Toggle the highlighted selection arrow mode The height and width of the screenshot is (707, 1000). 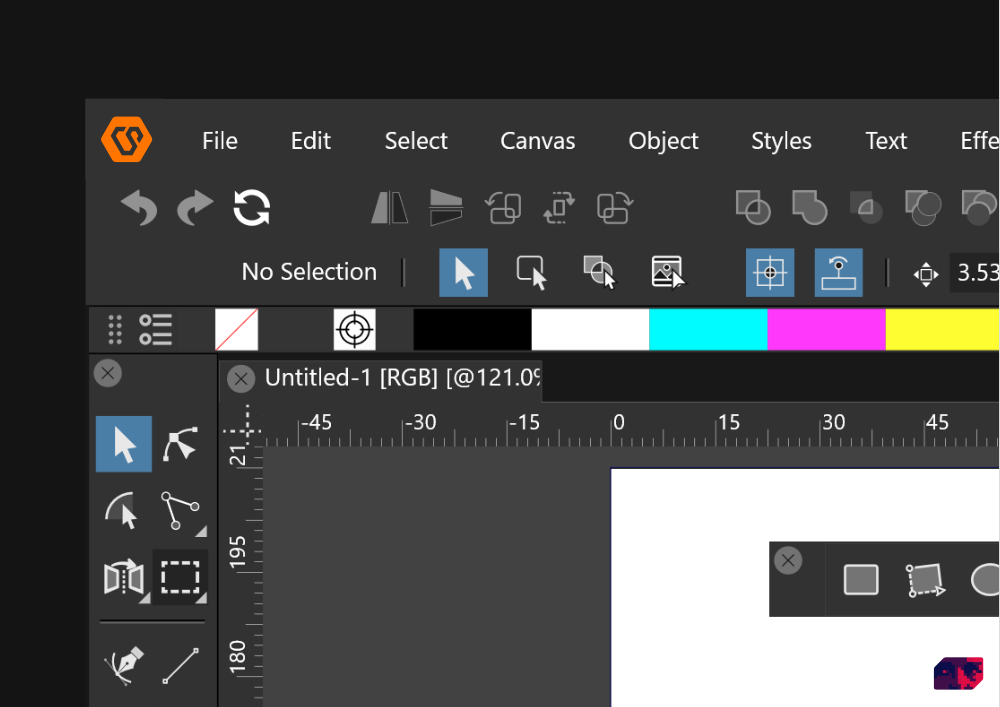[x=464, y=272]
